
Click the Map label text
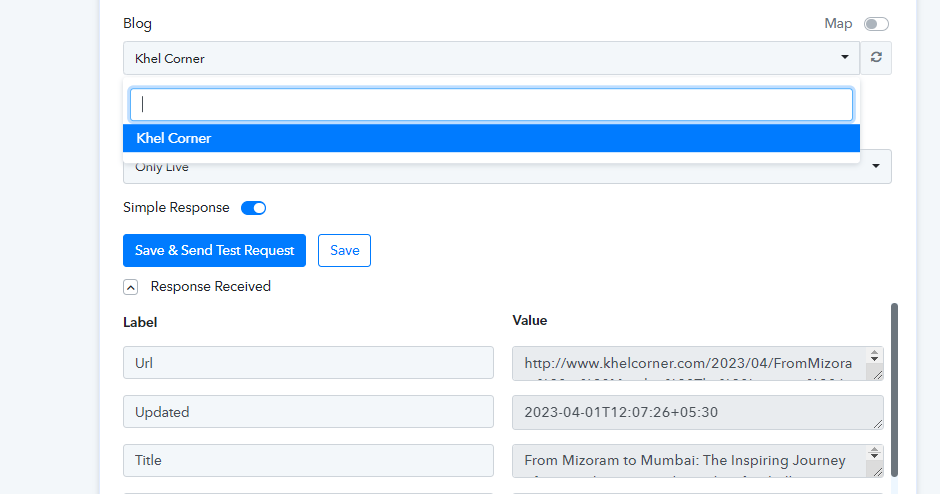(838, 23)
